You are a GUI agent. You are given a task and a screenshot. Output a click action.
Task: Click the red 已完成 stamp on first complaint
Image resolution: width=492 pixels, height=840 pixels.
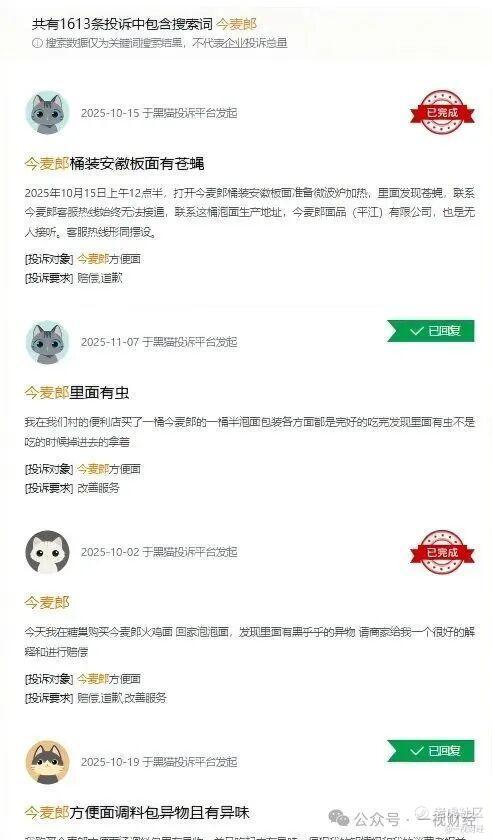pyautogui.click(x=442, y=112)
